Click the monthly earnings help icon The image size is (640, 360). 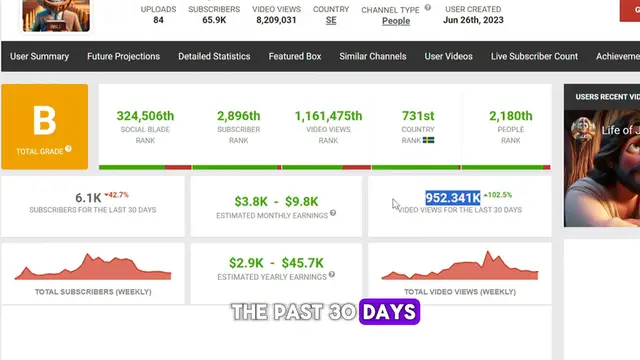pyautogui.click(x=333, y=213)
